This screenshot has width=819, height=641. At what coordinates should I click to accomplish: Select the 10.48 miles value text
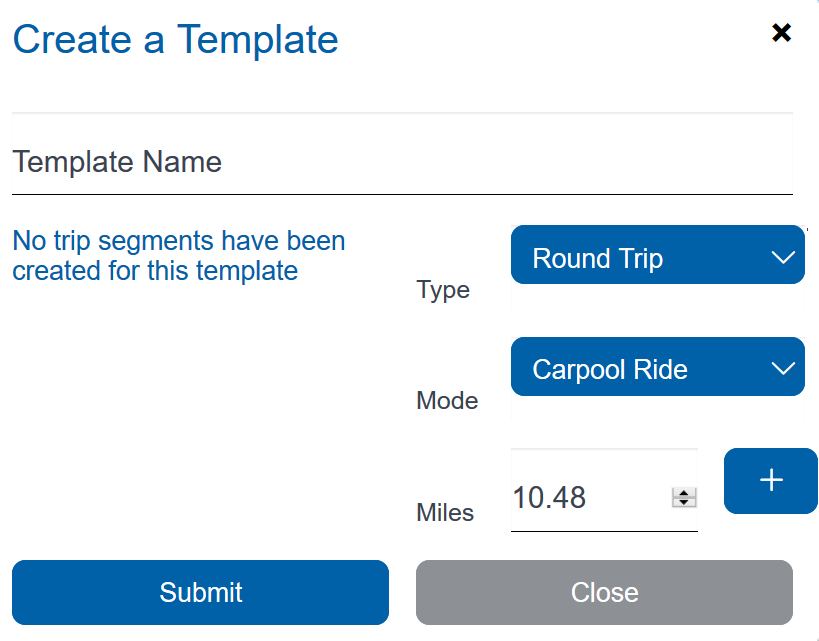pyautogui.click(x=549, y=497)
